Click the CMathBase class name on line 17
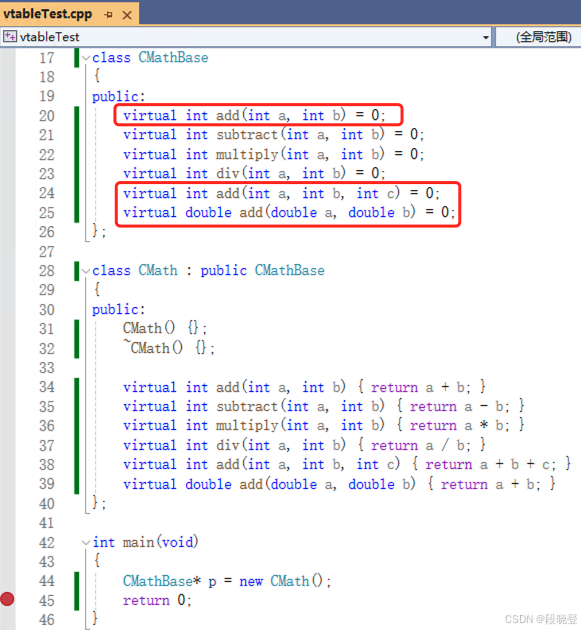Screen dimensions: 581x630 pos(173,57)
